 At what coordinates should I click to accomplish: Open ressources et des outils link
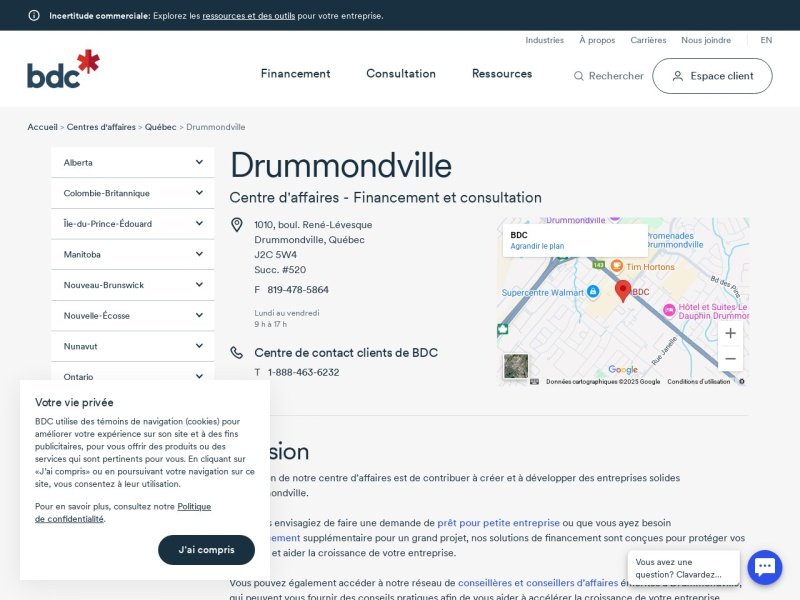pos(248,16)
